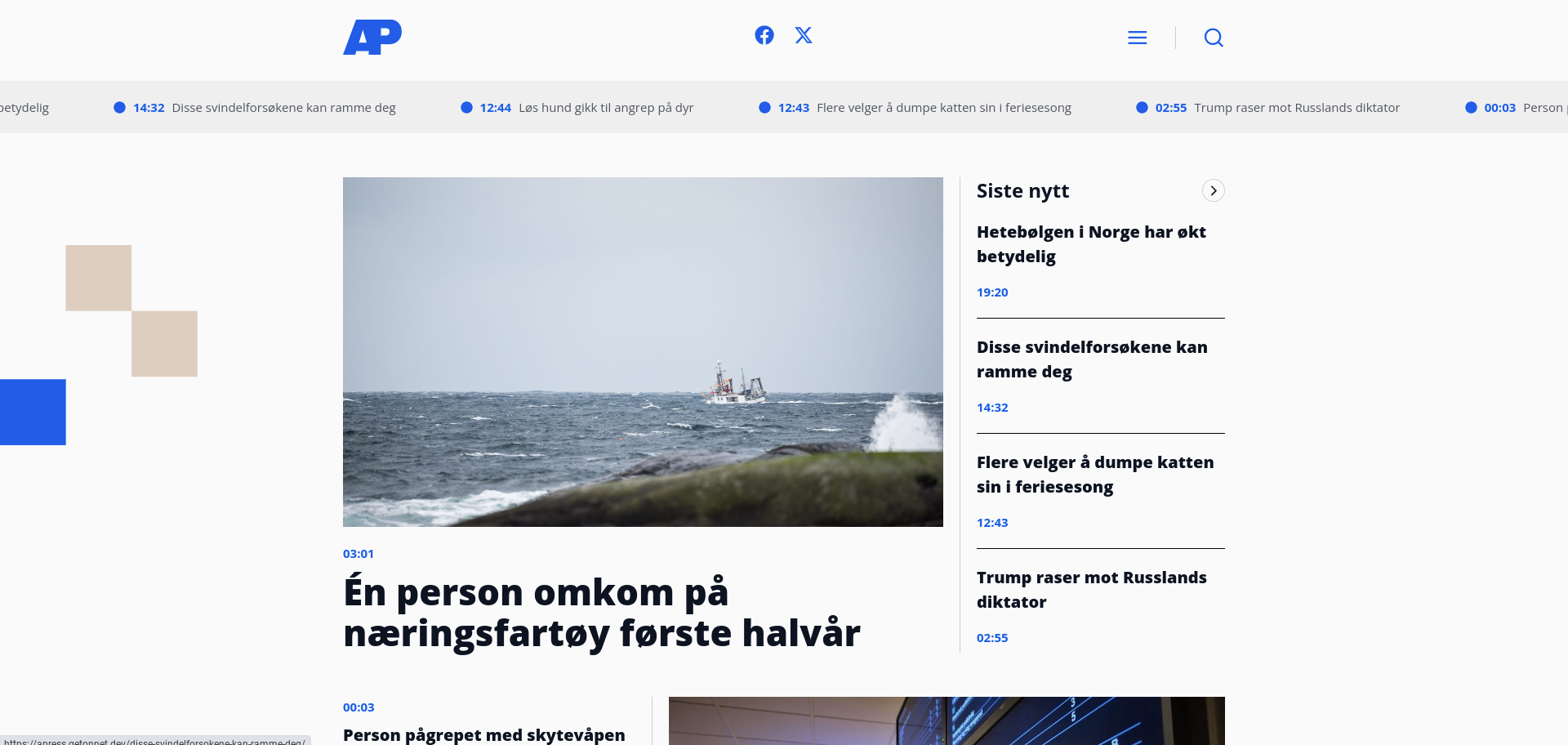Open the X social media icon
Image resolution: width=1568 pixels, height=745 pixels.
(804, 35)
